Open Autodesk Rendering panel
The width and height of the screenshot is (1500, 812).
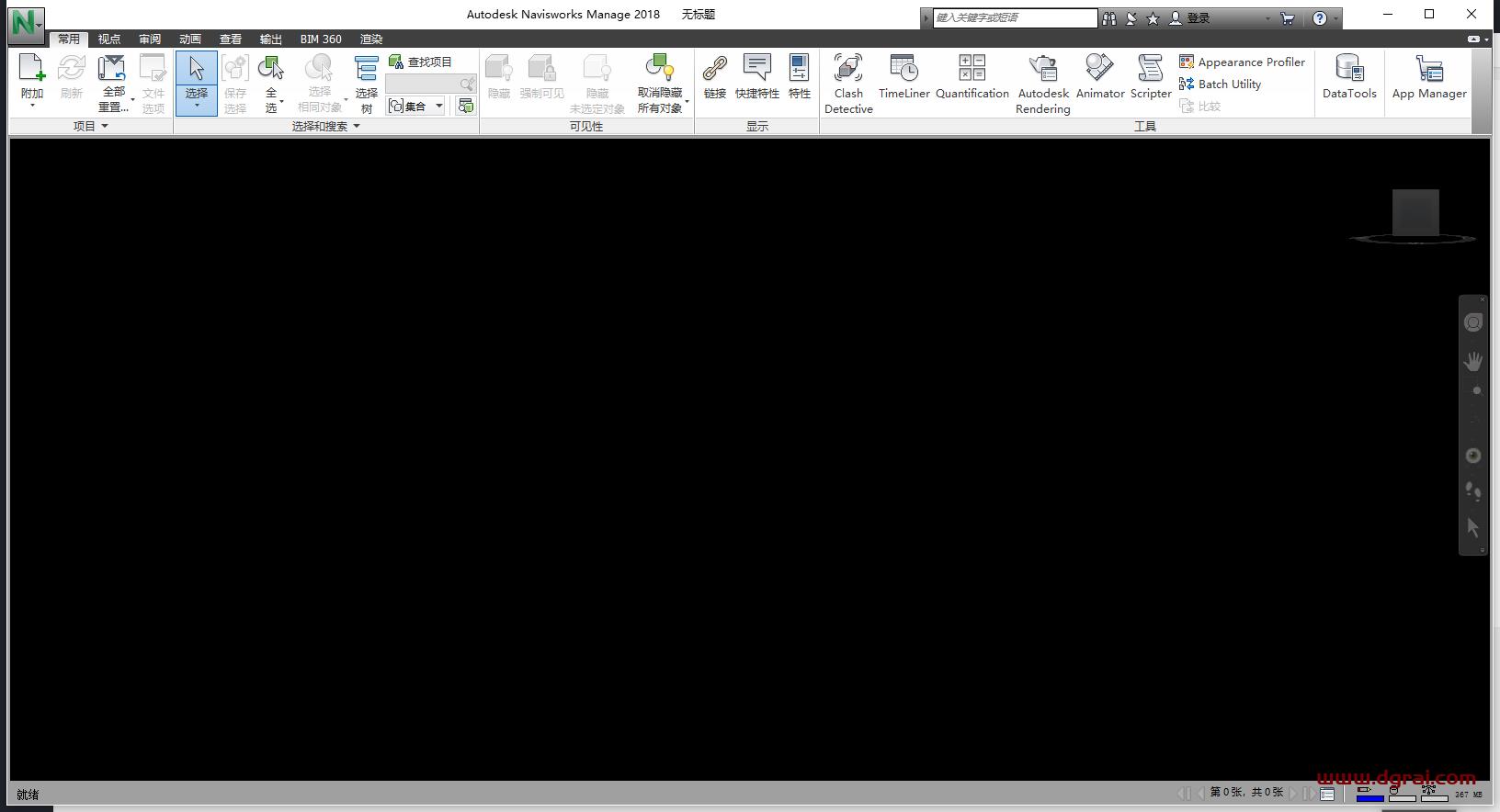click(x=1042, y=84)
